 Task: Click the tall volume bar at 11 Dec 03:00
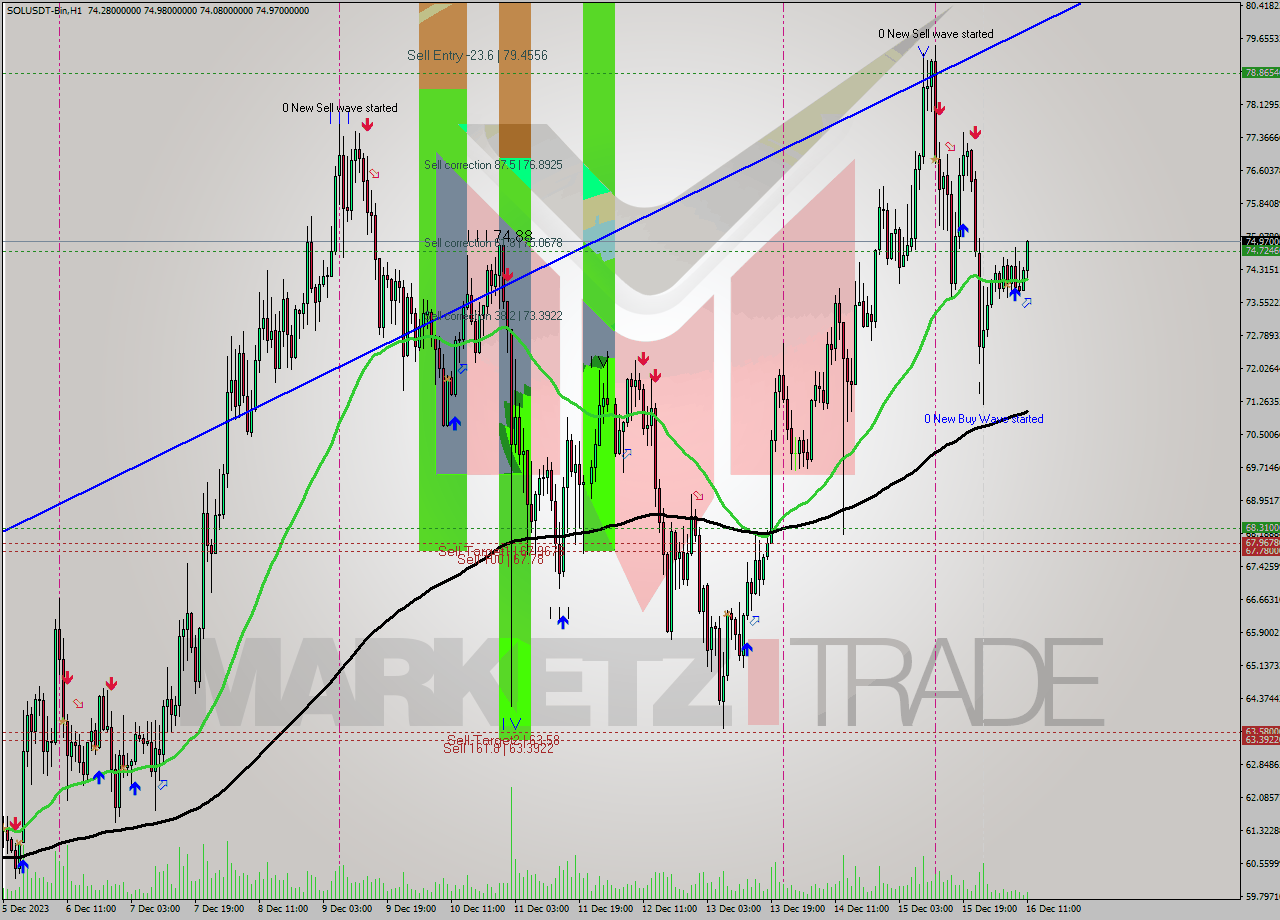(x=511, y=842)
